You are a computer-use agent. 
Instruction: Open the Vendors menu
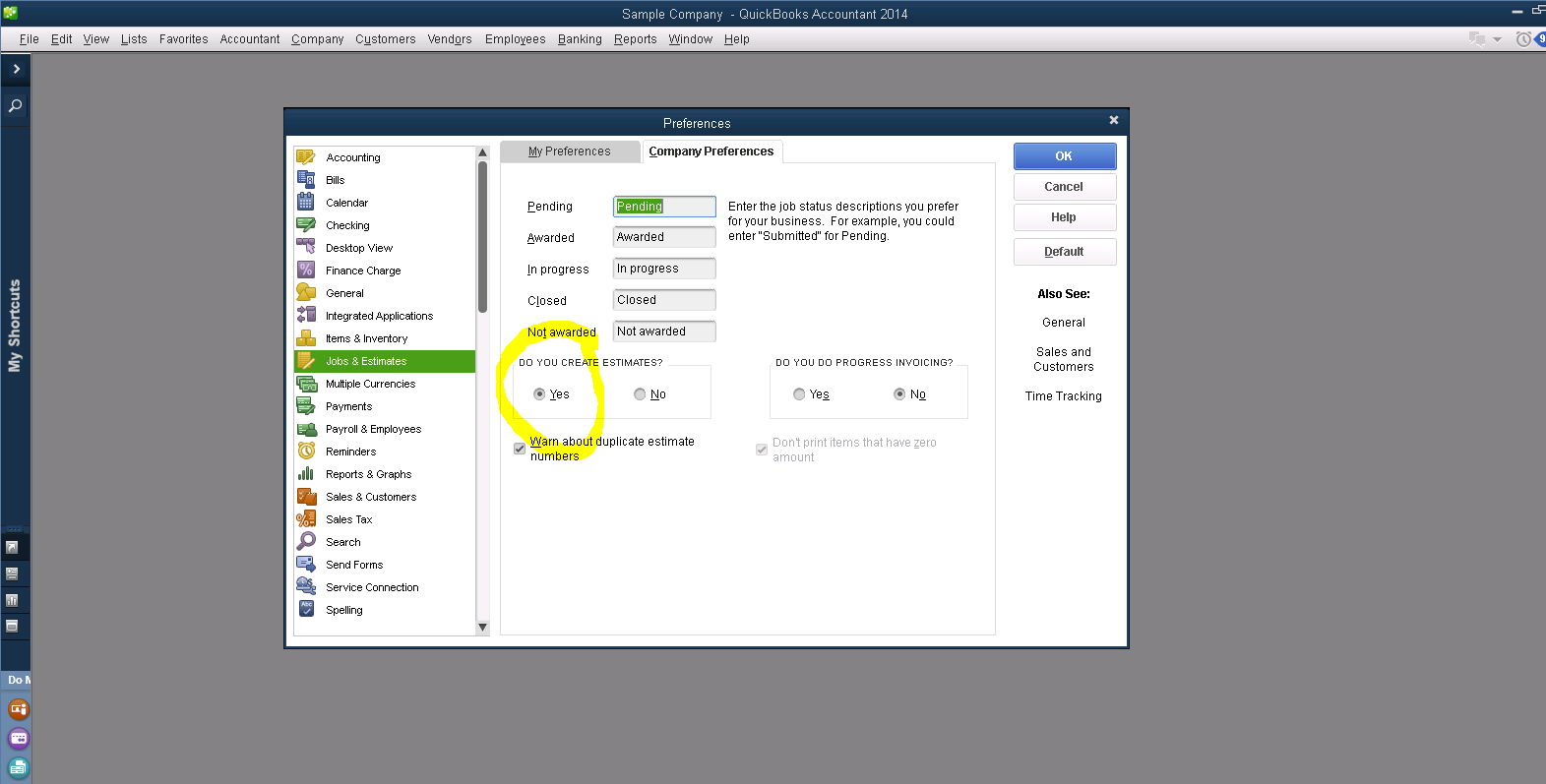(x=450, y=39)
